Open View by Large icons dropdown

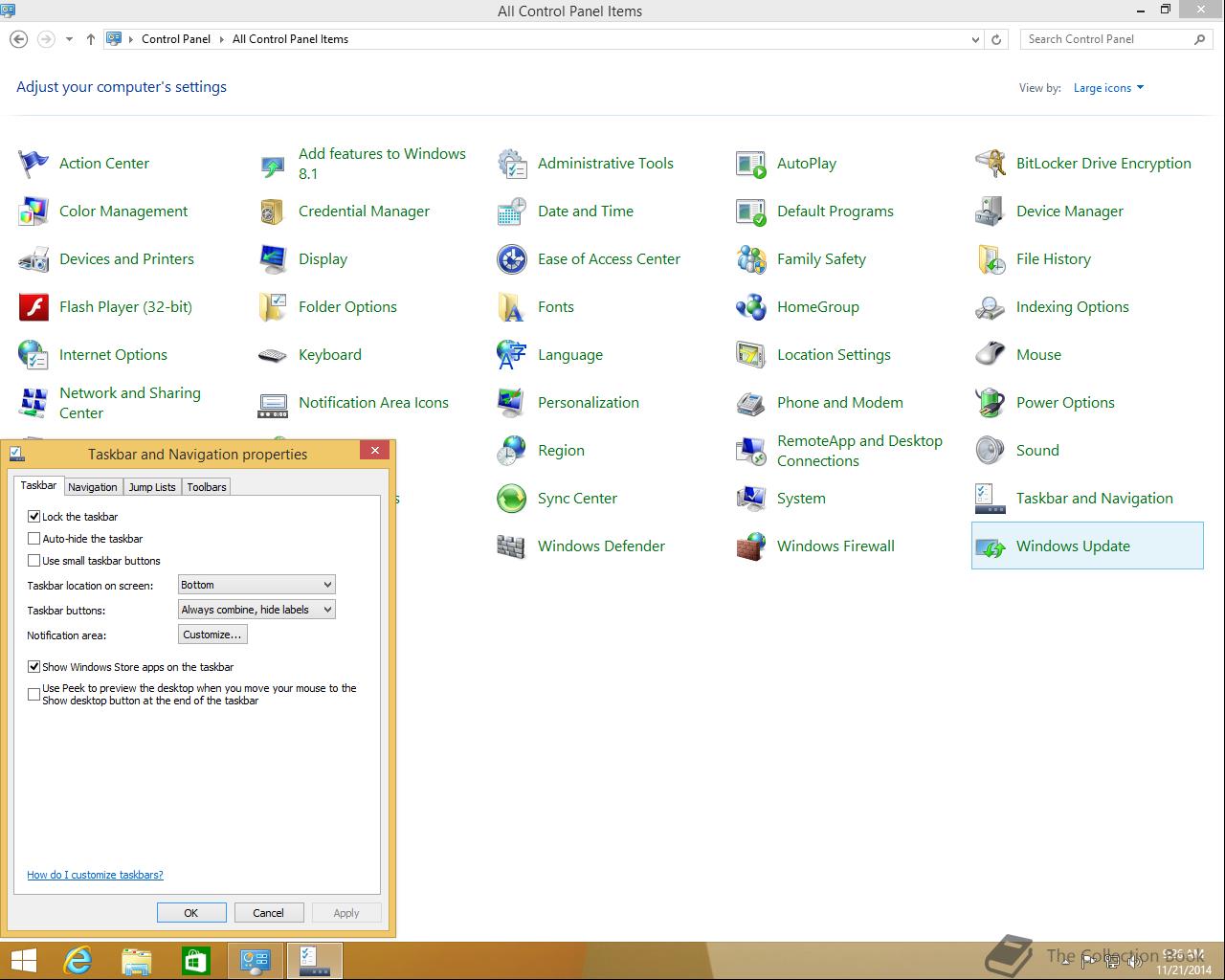click(x=1108, y=88)
